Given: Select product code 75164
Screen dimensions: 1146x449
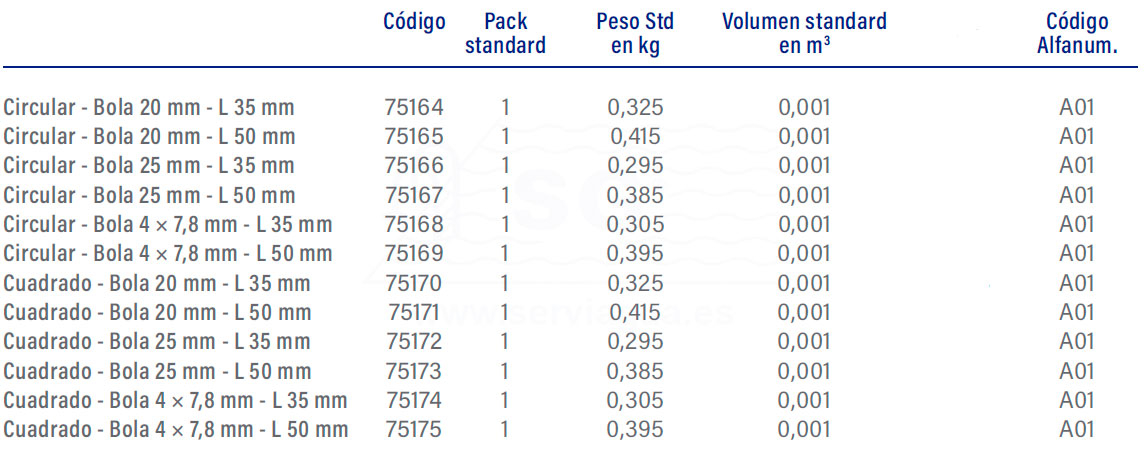Looking at the screenshot, I should [x=413, y=107].
